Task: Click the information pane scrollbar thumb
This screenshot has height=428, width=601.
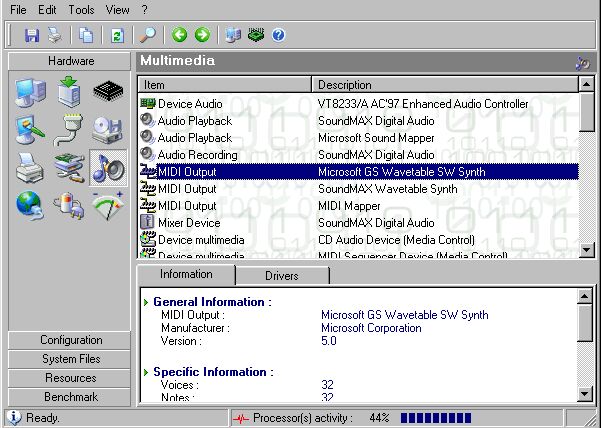Action: pos(585,323)
